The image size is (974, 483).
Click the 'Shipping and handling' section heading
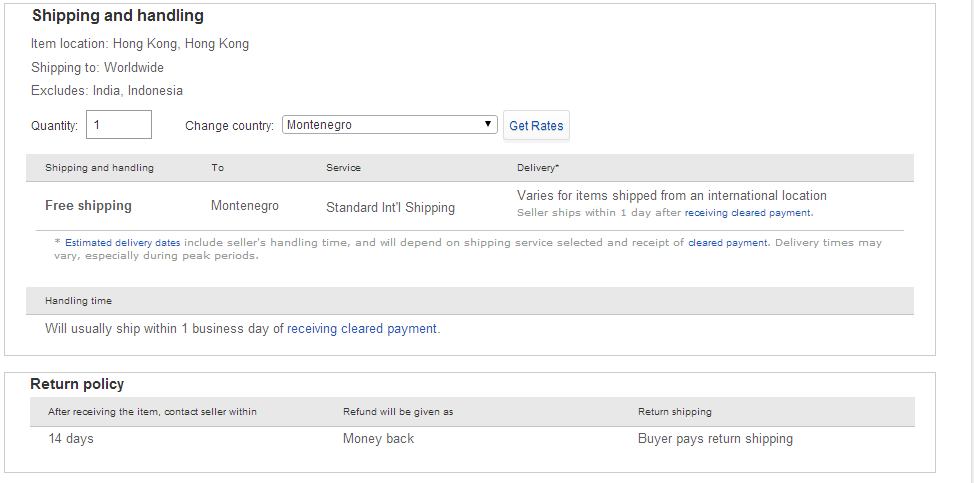[x=118, y=16]
